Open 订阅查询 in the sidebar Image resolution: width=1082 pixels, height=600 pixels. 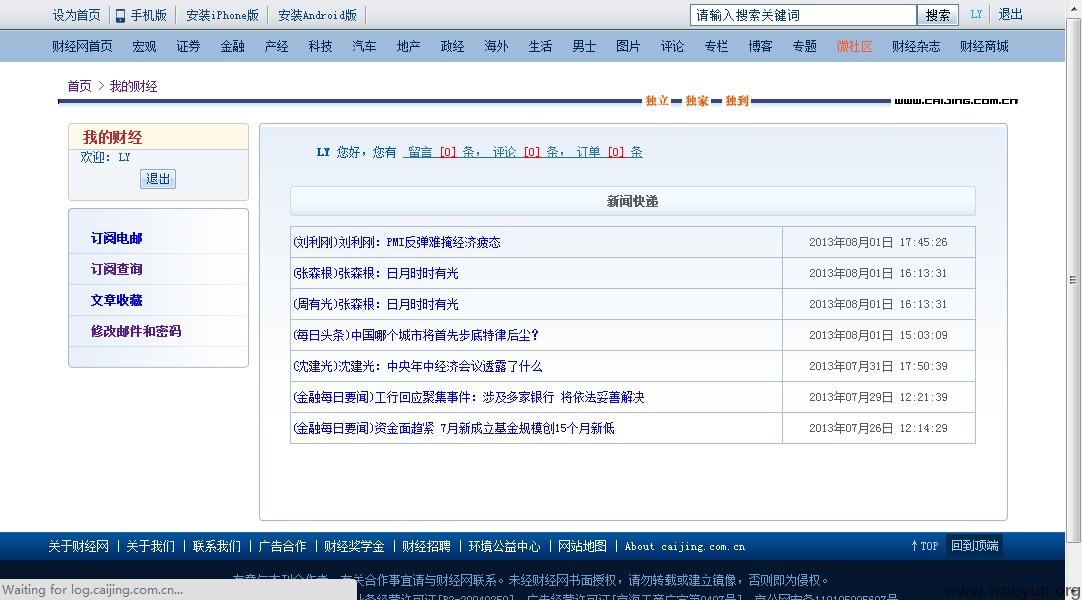[x=117, y=269]
